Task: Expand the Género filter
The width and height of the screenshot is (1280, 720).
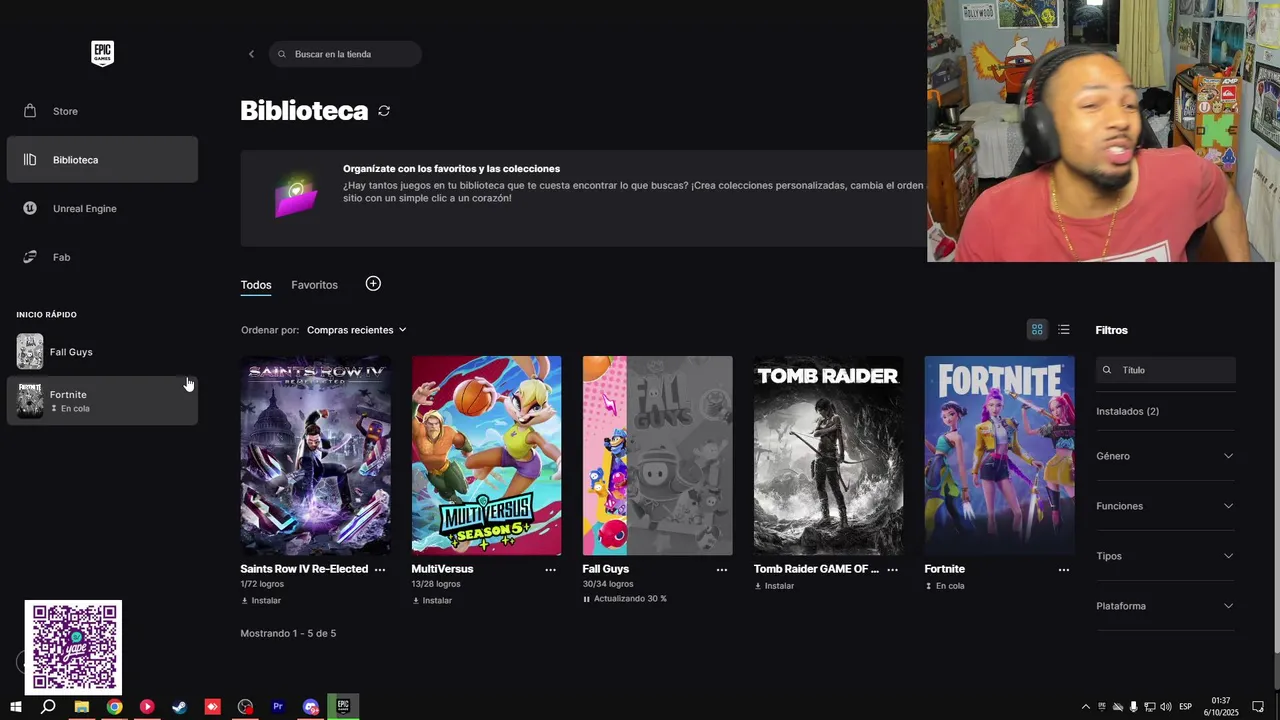Action: 1165,456
